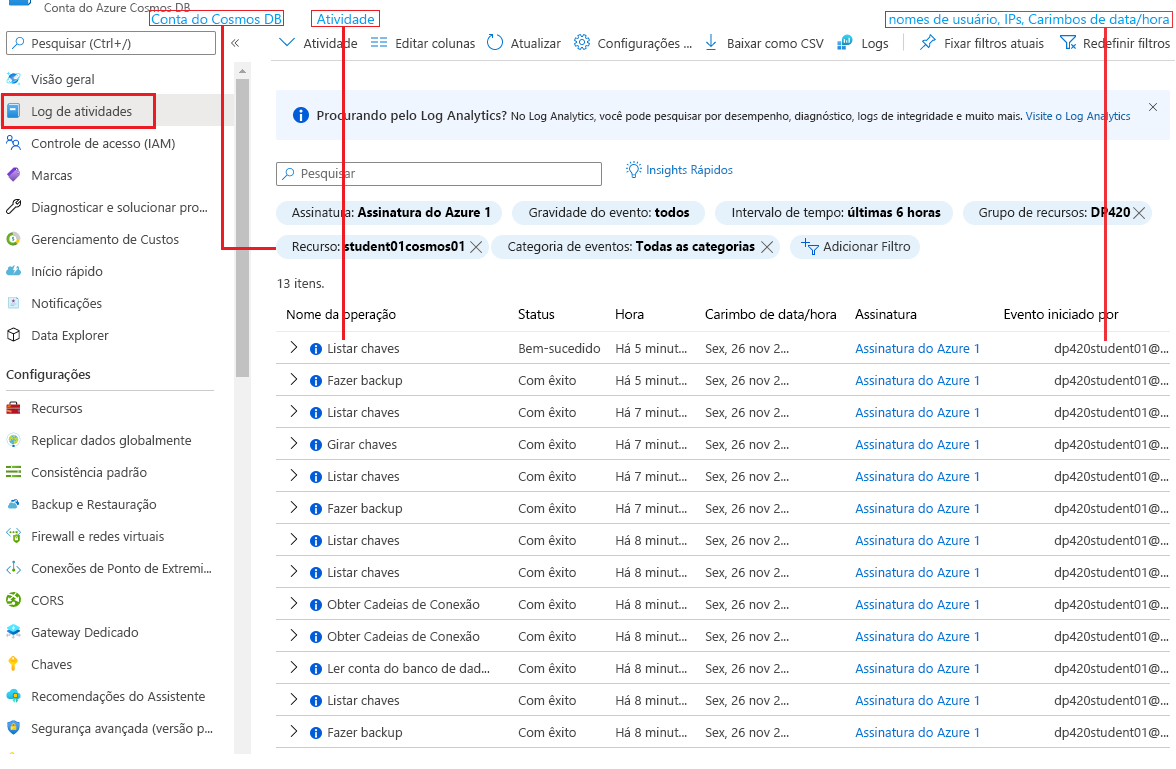
Task: Click Fixar filtros atuais
Action: pyautogui.click(x=982, y=44)
